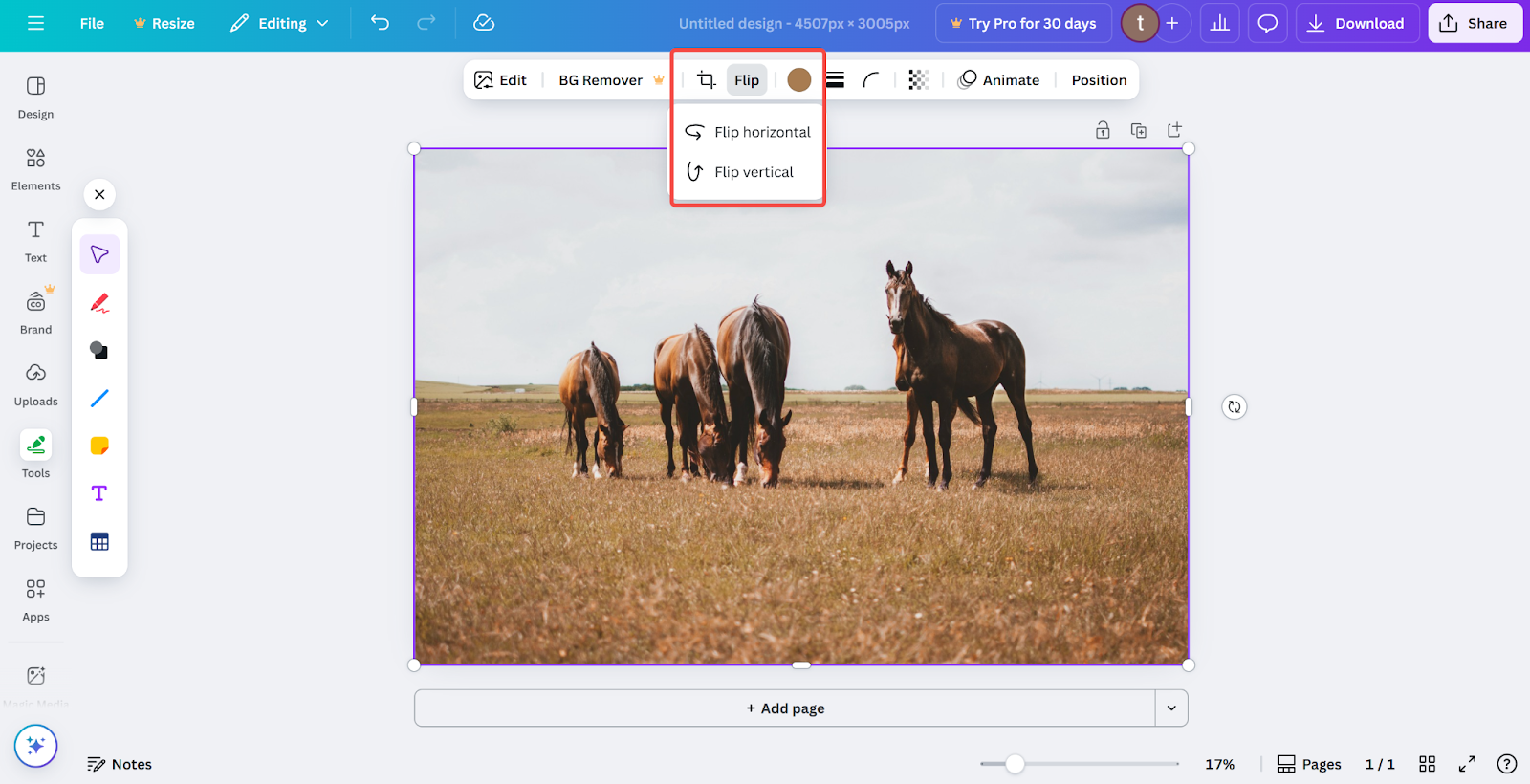Open the BG Remover tool
Image resolution: width=1530 pixels, height=784 pixels.
611,80
